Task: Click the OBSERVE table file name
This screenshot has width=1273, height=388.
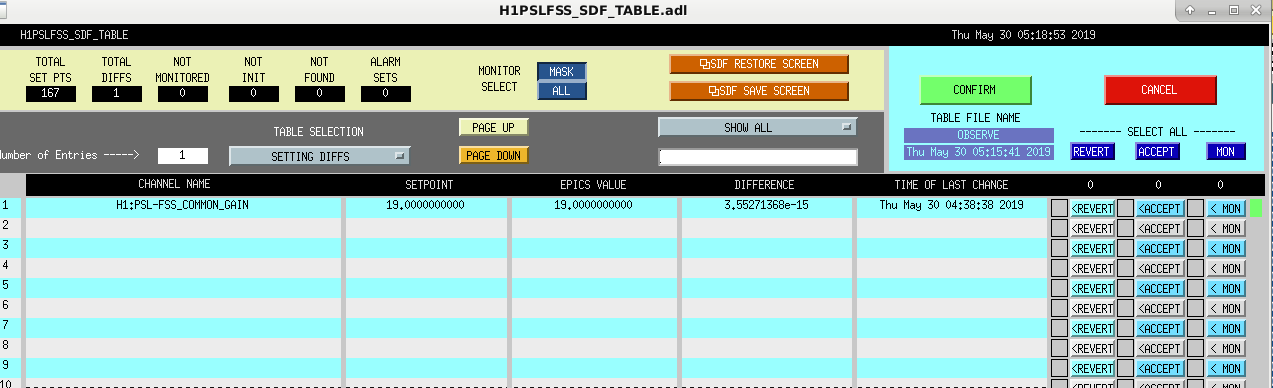Action: point(979,135)
